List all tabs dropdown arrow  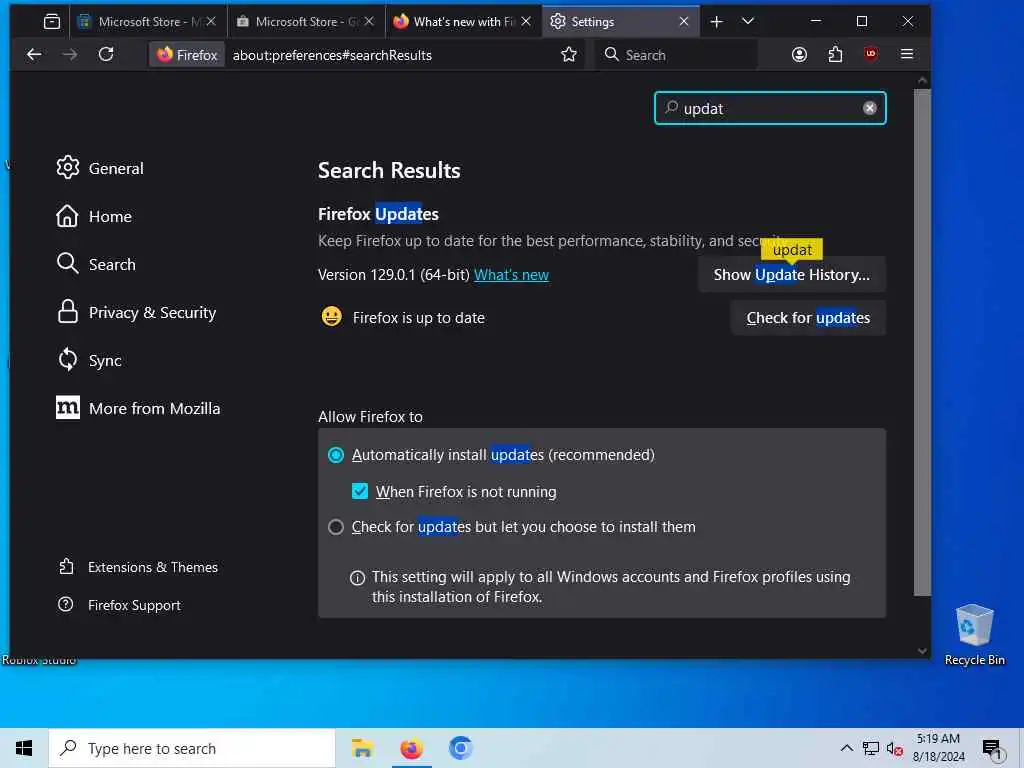point(748,22)
